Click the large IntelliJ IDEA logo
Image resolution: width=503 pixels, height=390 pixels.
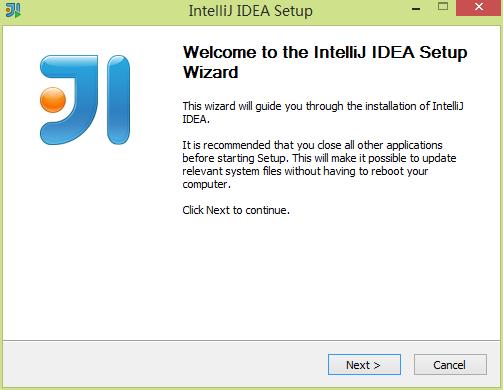click(x=85, y=100)
